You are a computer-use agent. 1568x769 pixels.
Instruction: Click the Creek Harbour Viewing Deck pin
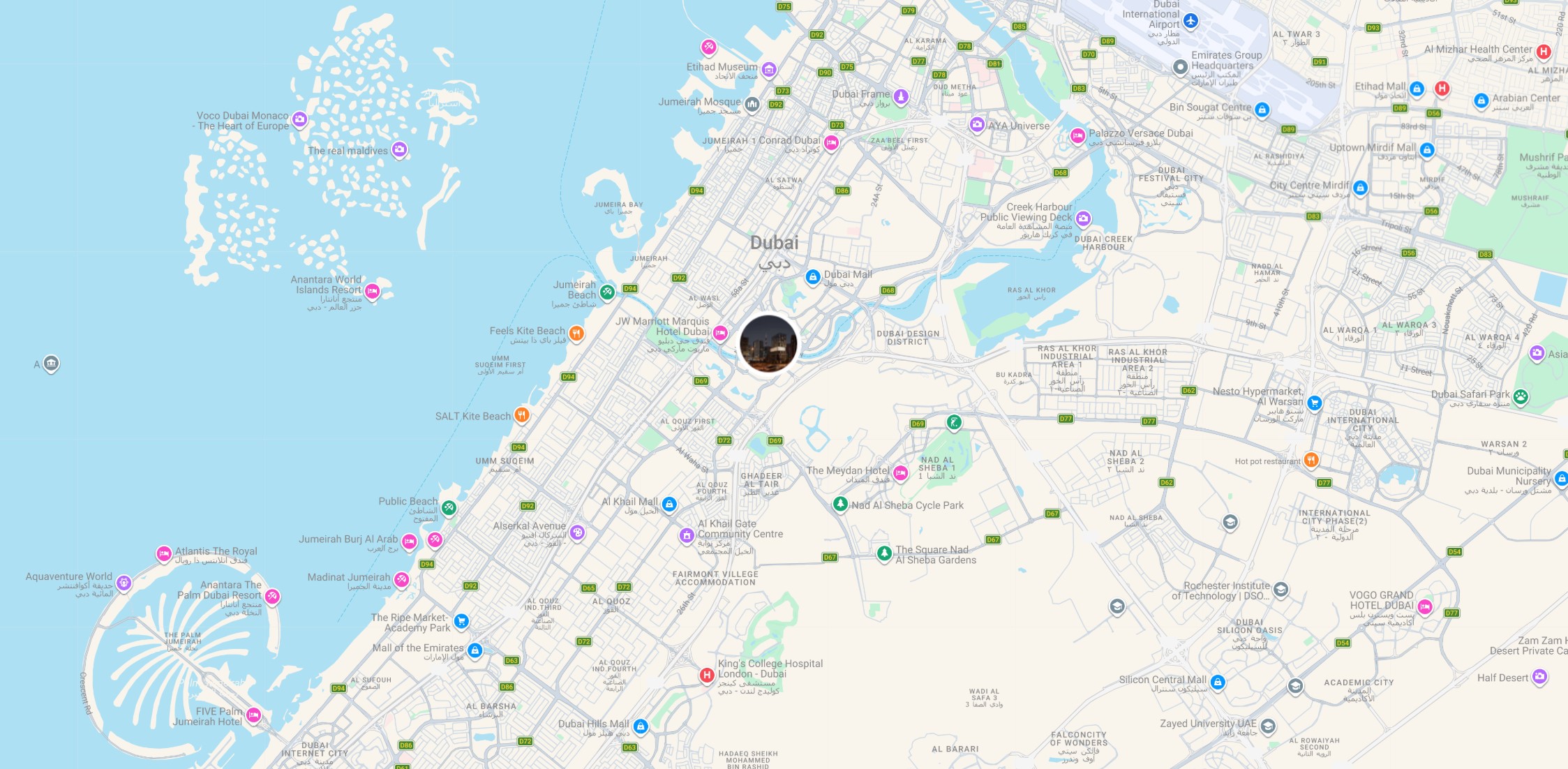(1083, 218)
